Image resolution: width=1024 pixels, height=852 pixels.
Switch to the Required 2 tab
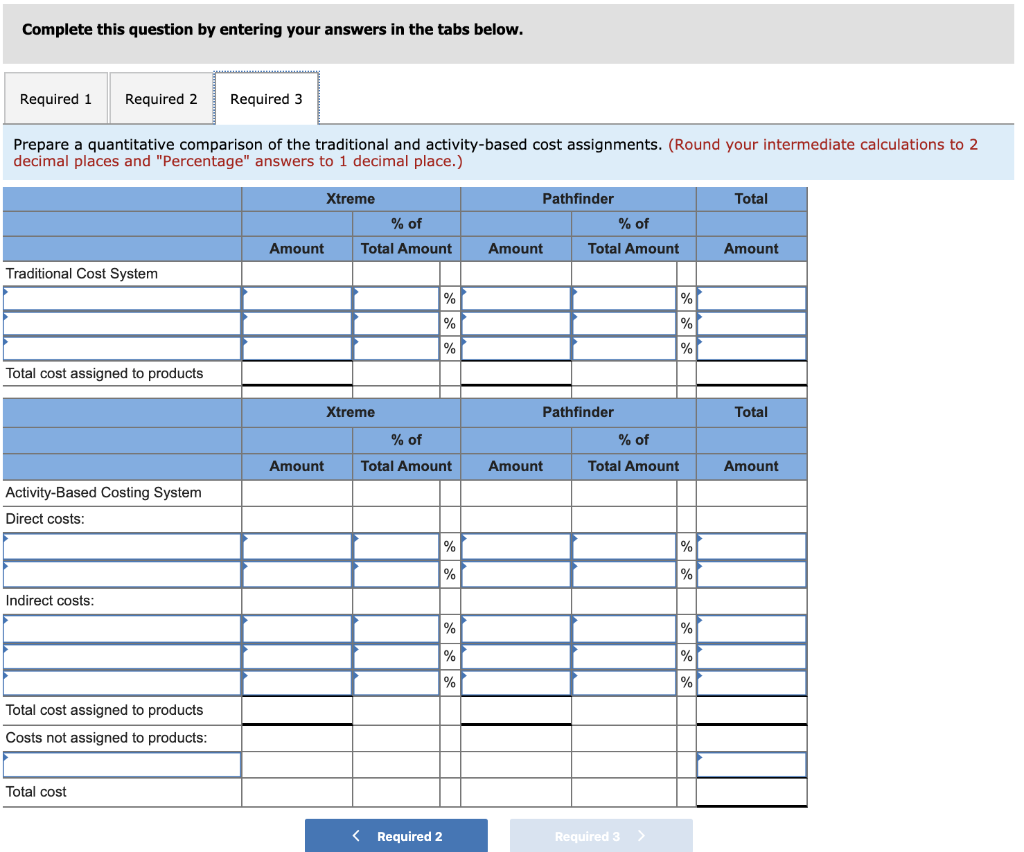click(161, 98)
